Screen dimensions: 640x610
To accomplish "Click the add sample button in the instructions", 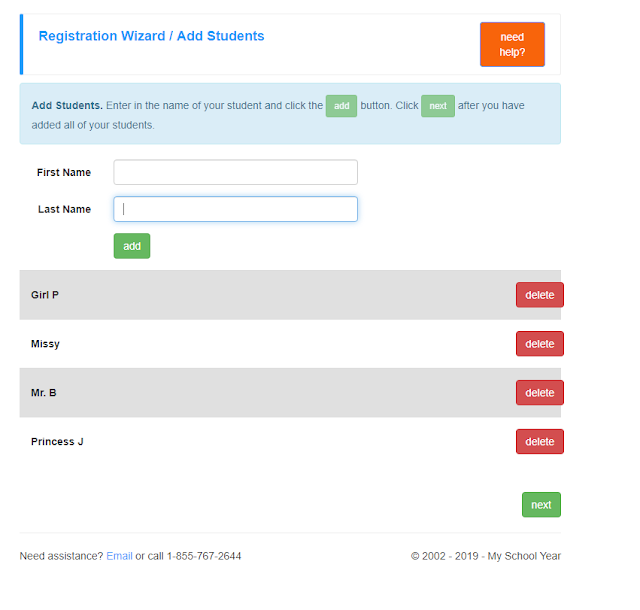I will click(x=341, y=106).
